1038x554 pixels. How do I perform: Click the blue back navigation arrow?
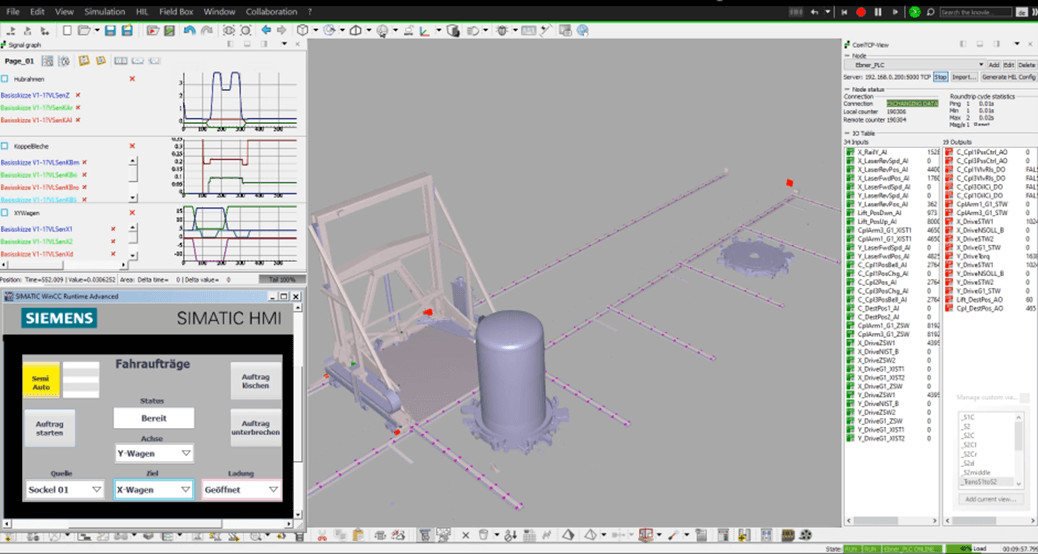266,31
